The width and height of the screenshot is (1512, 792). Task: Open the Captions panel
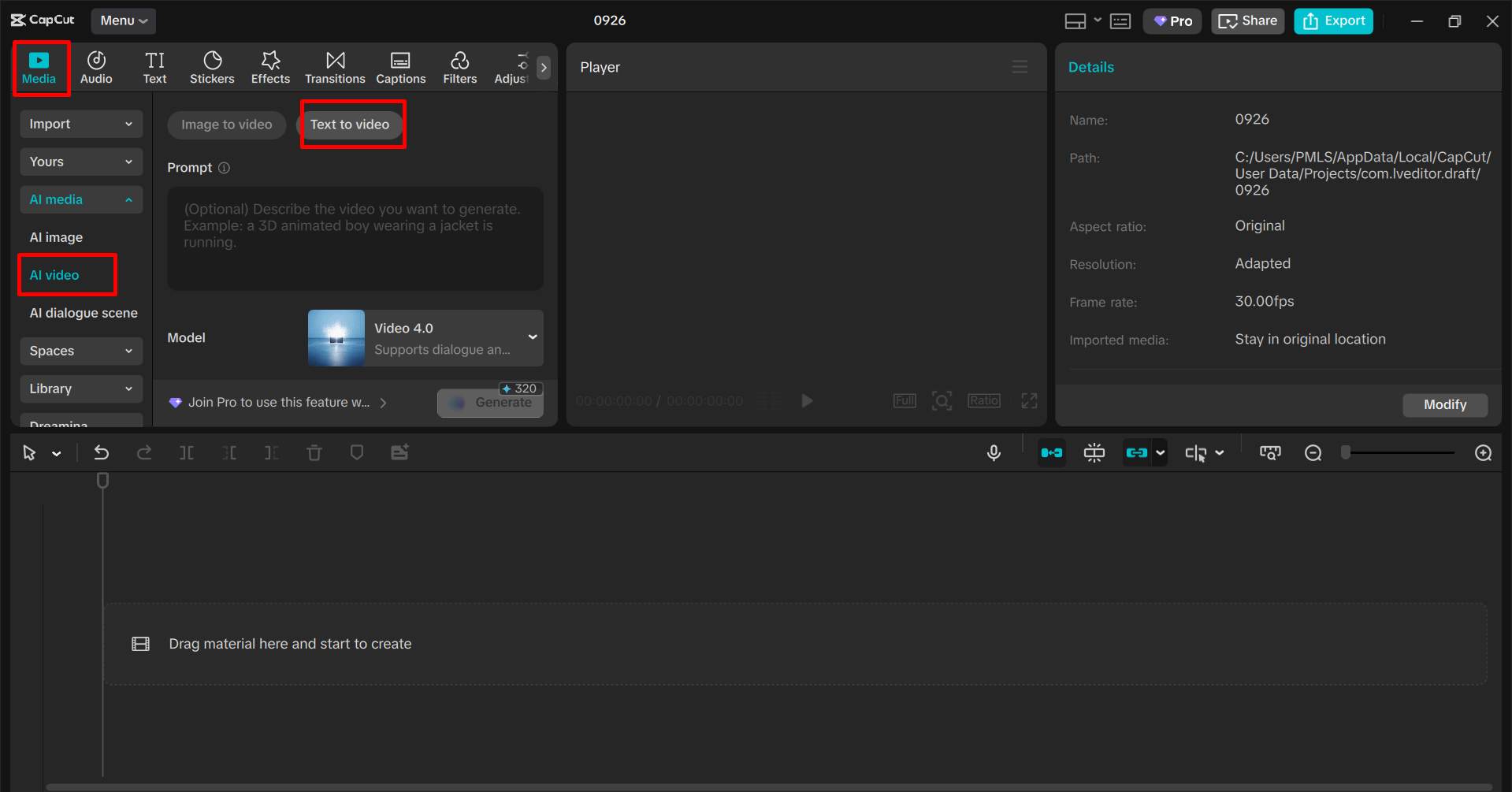click(x=400, y=67)
